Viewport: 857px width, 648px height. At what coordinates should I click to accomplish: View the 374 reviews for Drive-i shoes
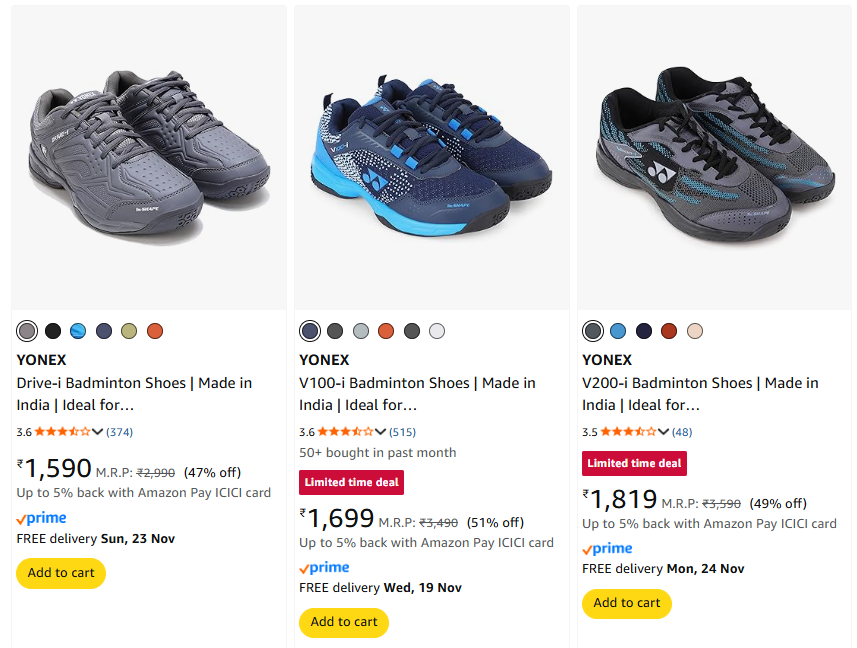120,432
